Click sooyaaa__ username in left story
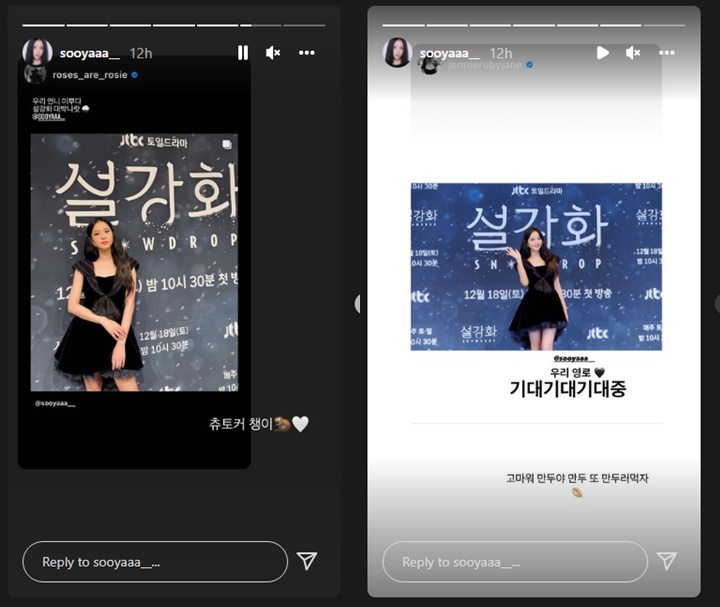720x607 pixels. [90, 53]
